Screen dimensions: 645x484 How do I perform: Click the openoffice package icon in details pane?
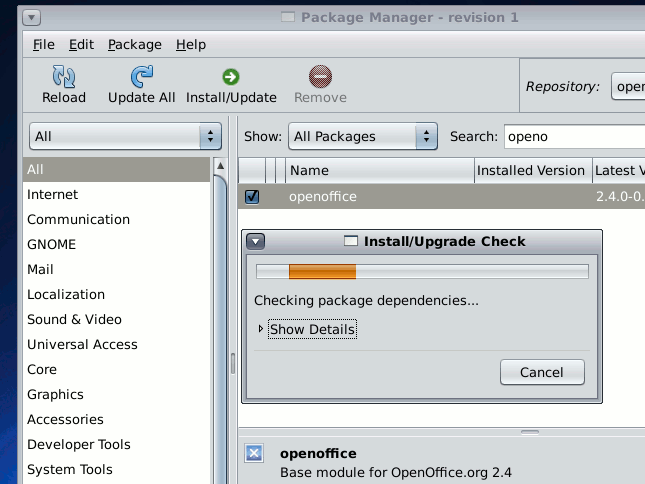pyautogui.click(x=254, y=453)
